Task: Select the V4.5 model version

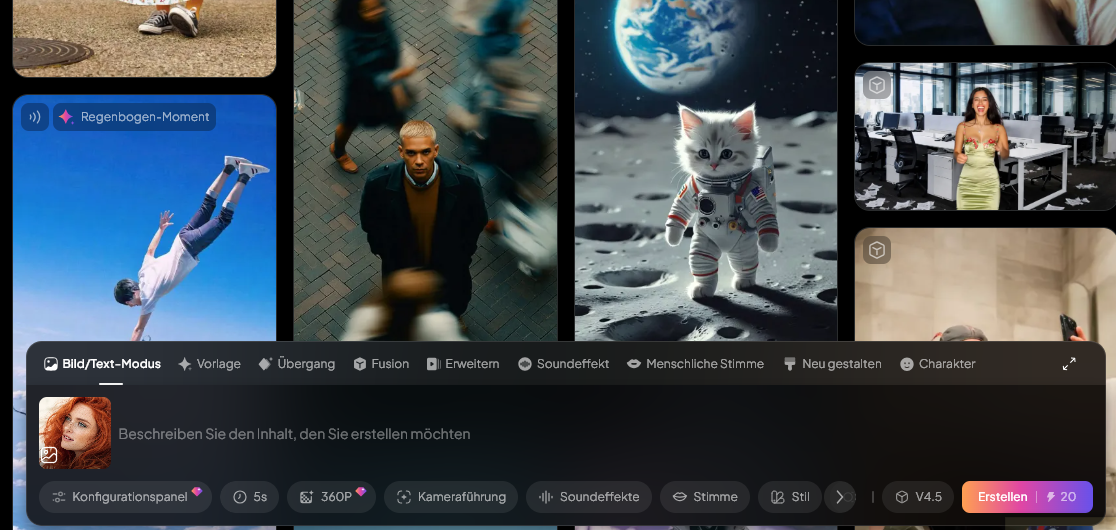Action: pos(918,497)
